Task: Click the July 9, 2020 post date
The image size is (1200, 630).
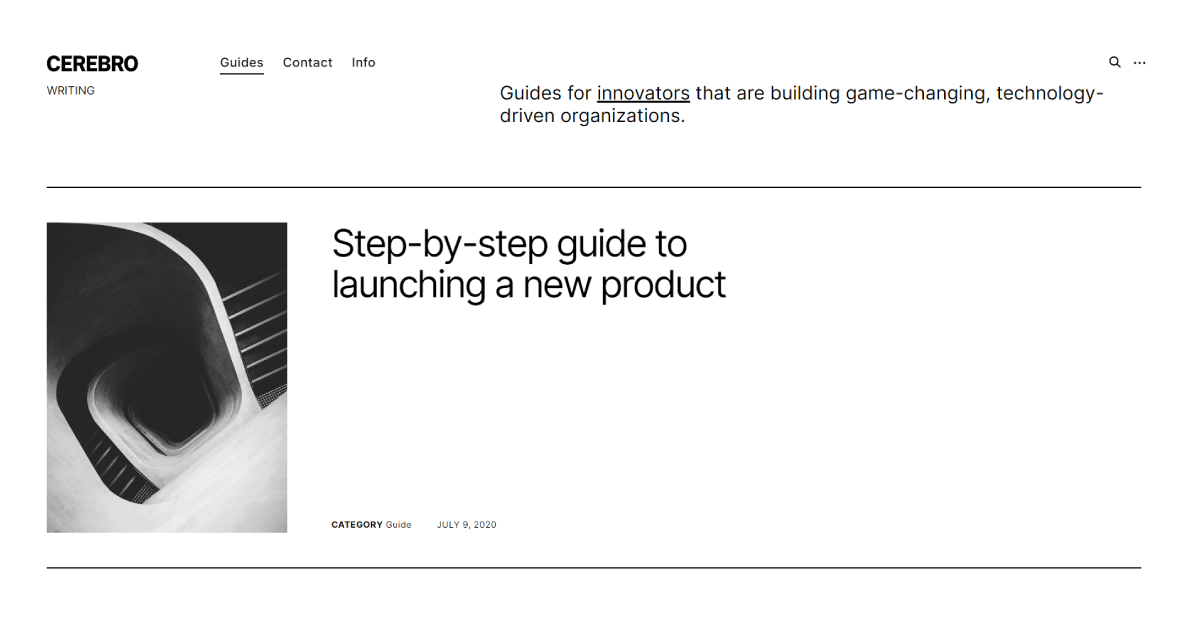Action: 466,525
